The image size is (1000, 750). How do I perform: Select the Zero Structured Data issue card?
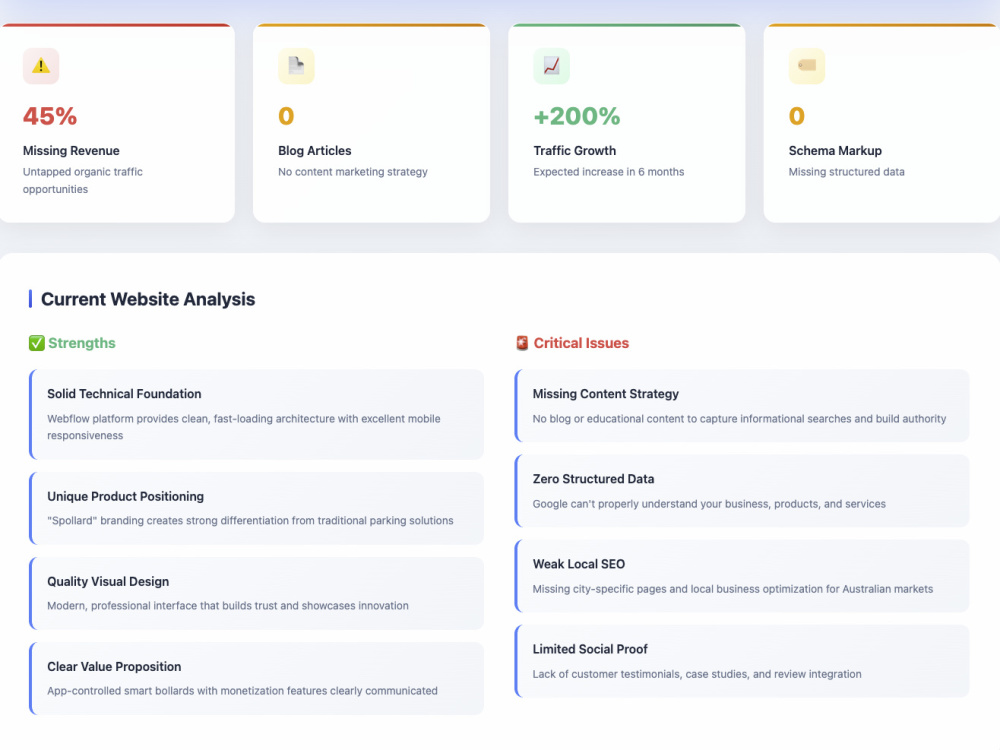742,491
